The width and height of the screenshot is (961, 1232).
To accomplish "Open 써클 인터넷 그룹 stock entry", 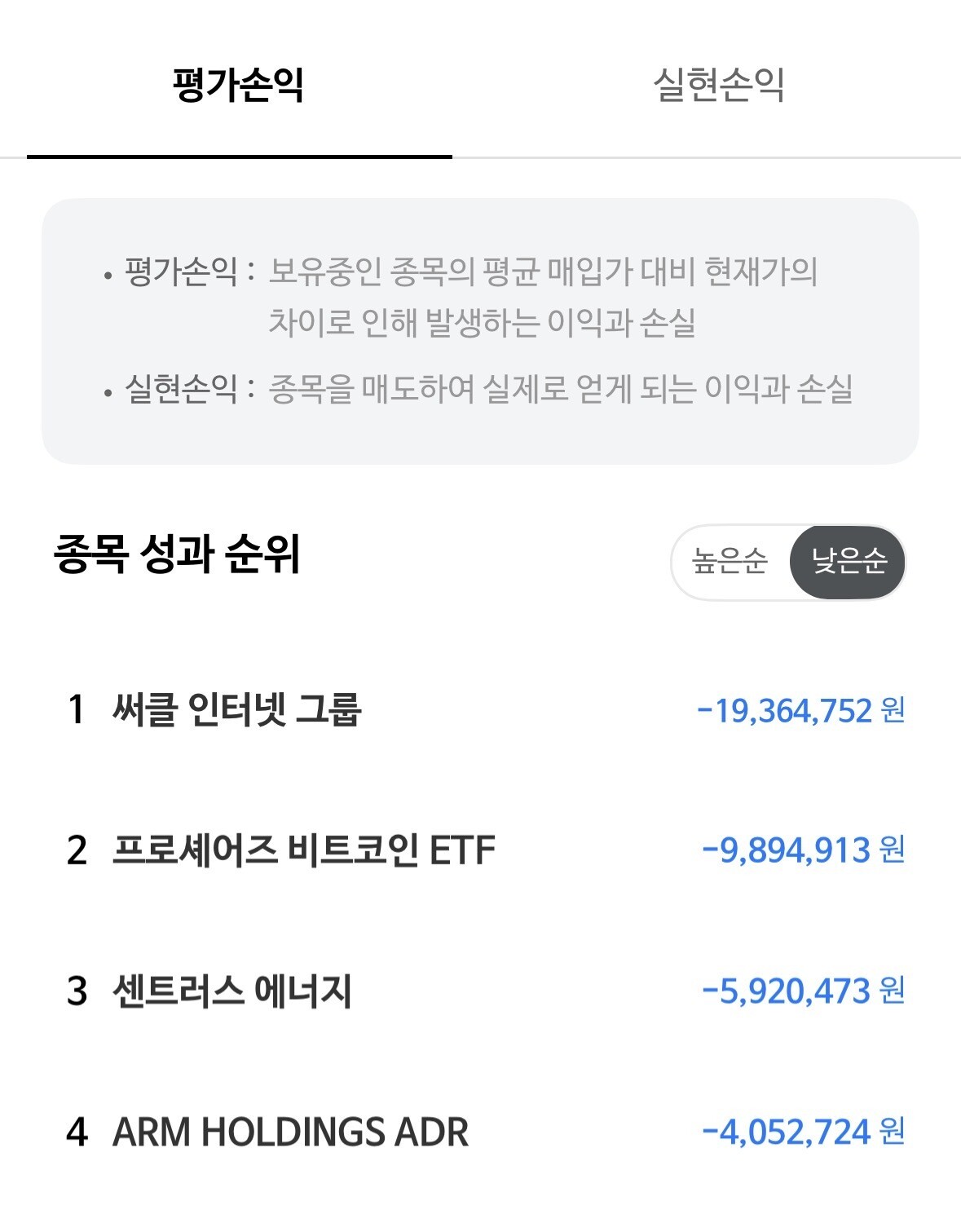I will [x=236, y=709].
